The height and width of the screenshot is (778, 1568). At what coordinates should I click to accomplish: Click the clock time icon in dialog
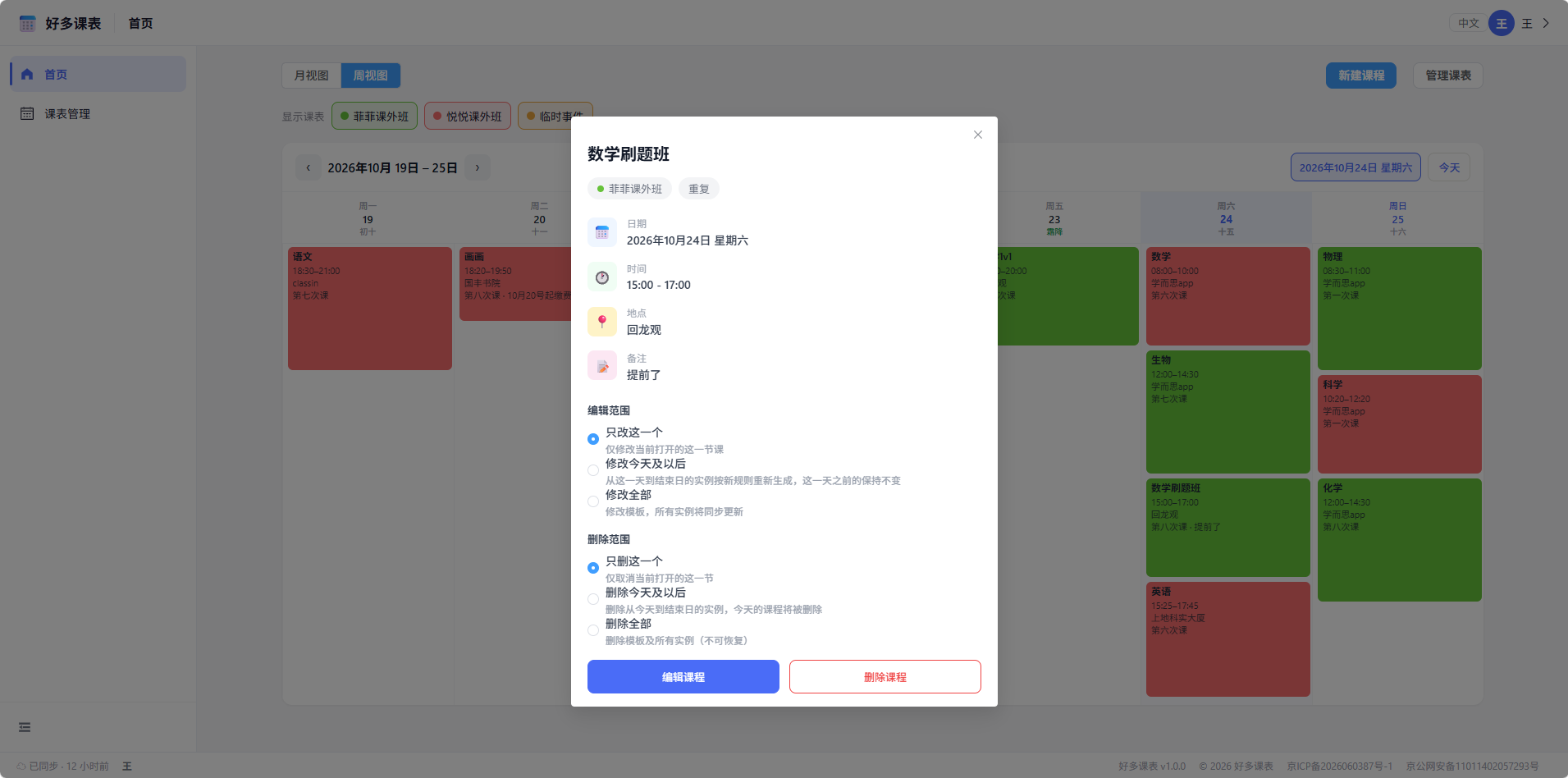(x=601, y=277)
